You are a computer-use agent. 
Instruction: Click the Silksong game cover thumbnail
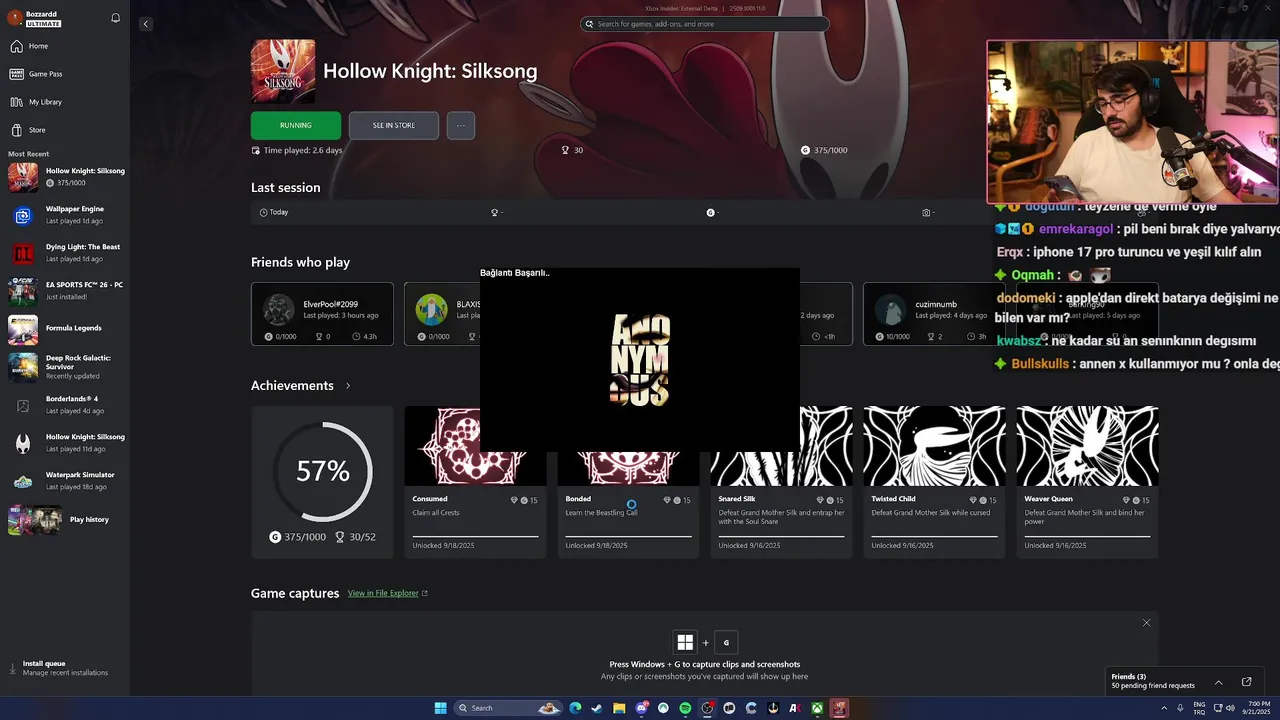(283, 72)
